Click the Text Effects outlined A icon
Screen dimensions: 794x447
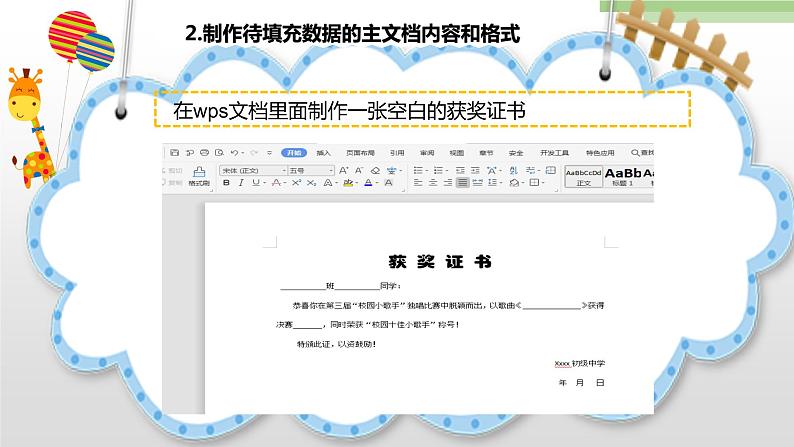click(328, 183)
